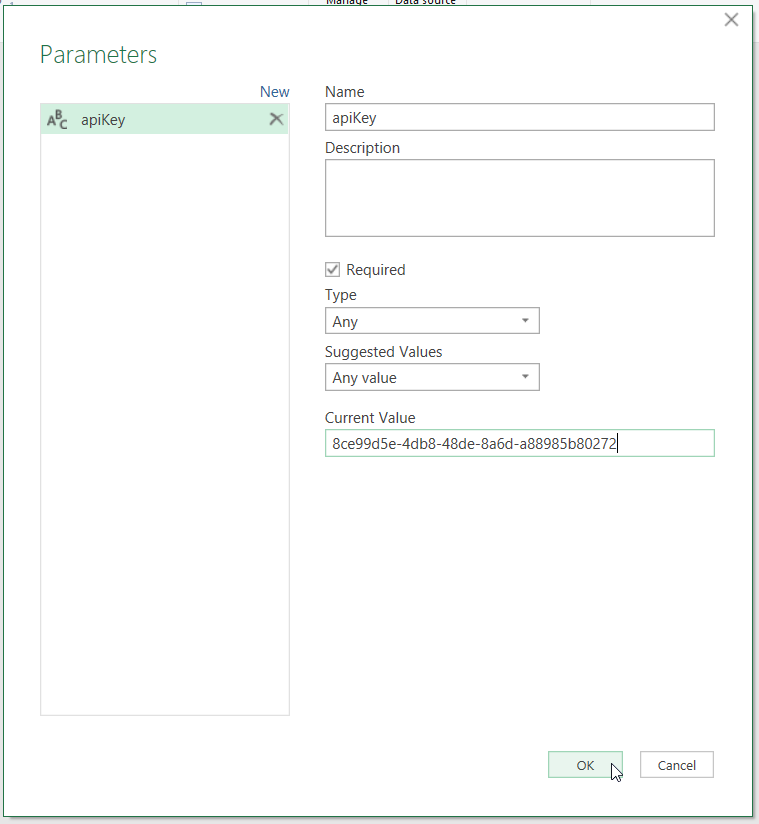The width and height of the screenshot is (759, 824).
Task: Click inside the Current Value field
Action: [520, 443]
